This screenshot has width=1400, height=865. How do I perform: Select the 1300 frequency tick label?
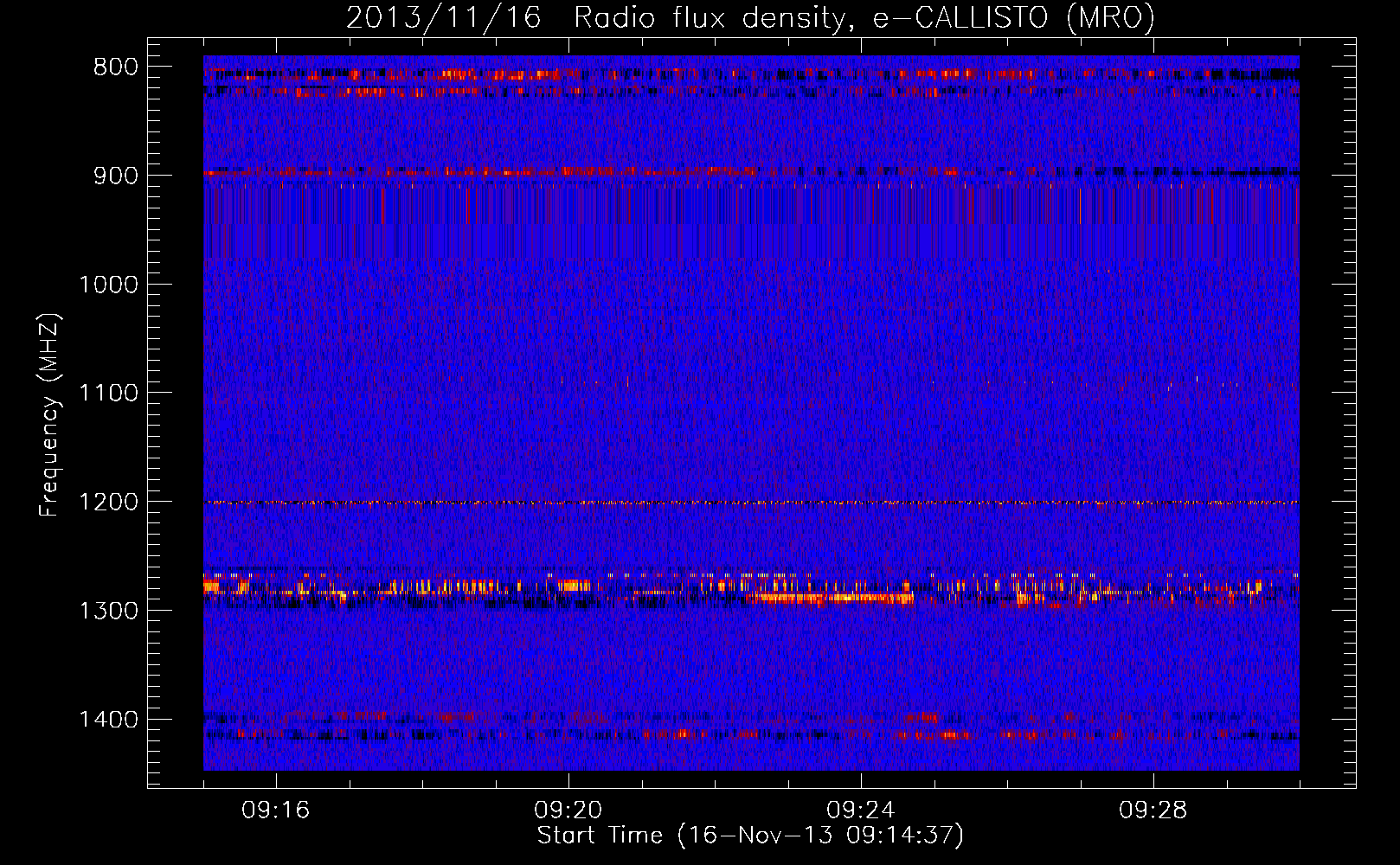tap(108, 611)
